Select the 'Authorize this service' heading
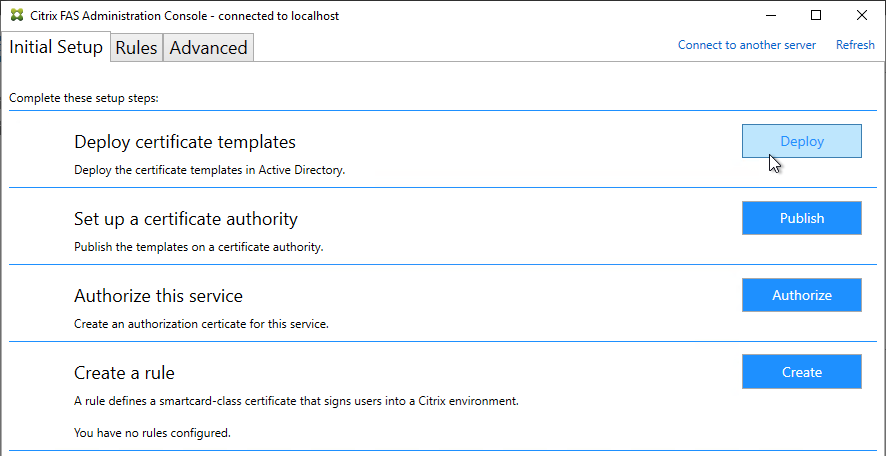The width and height of the screenshot is (886, 456). [158, 296]
